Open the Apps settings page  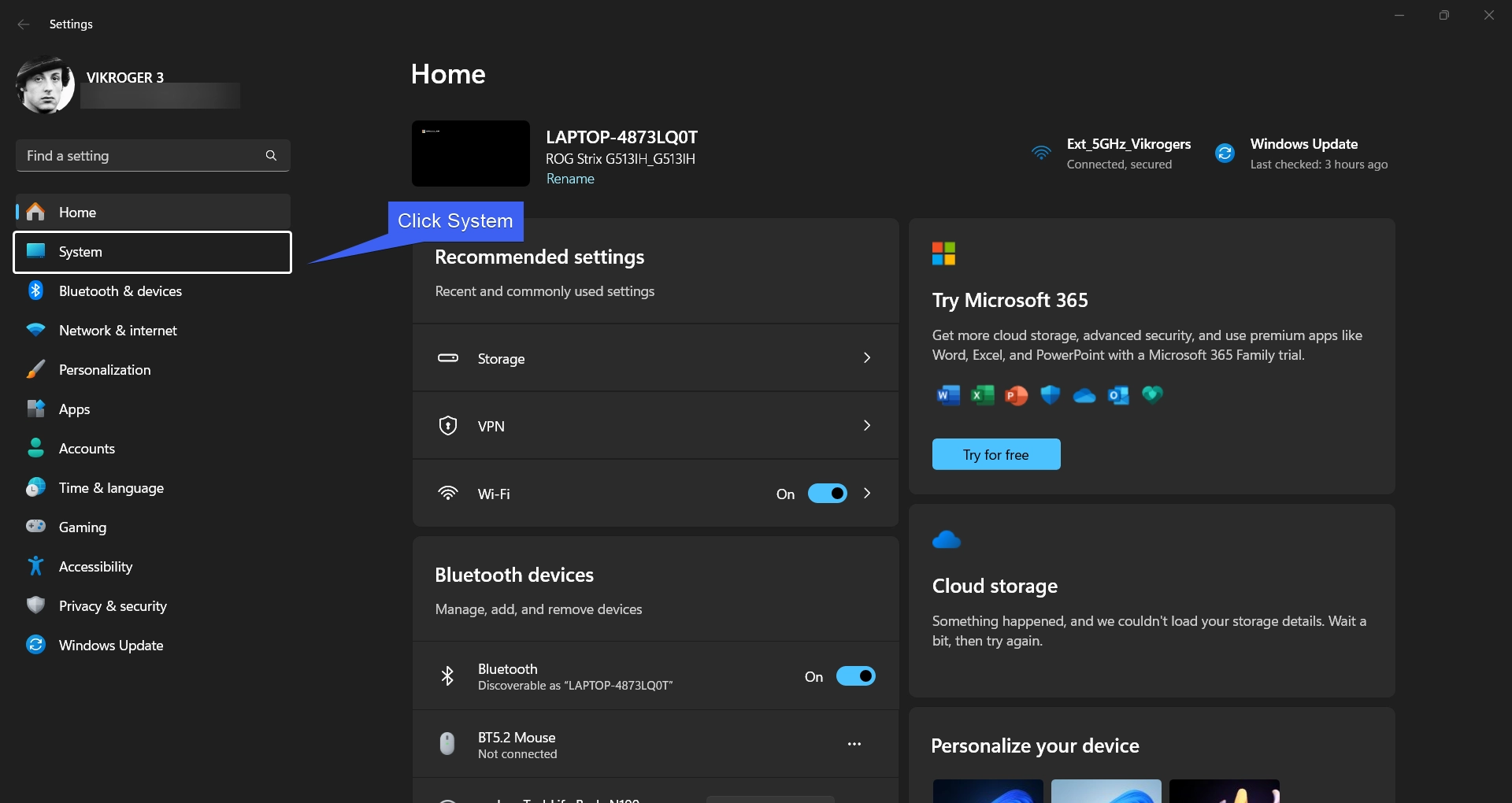point(153,409)
